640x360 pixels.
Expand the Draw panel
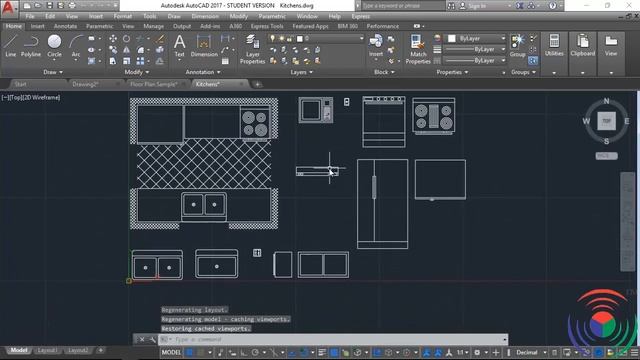[53, 72]
